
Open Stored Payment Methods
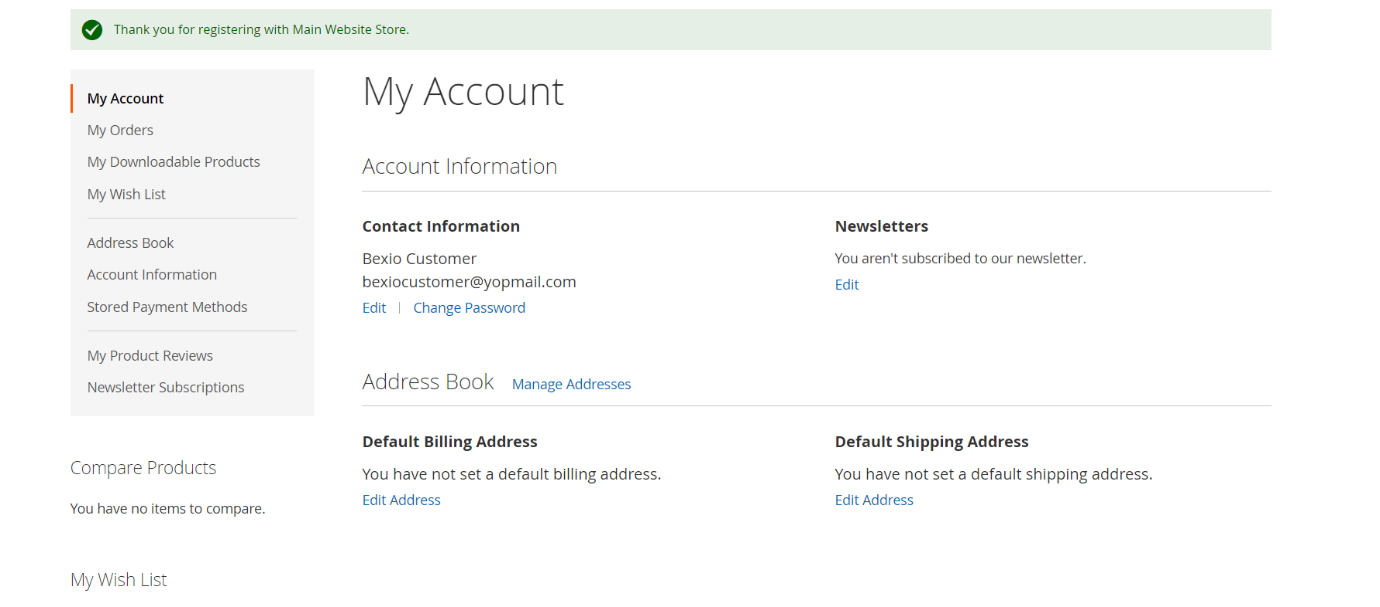click(167, 307)
